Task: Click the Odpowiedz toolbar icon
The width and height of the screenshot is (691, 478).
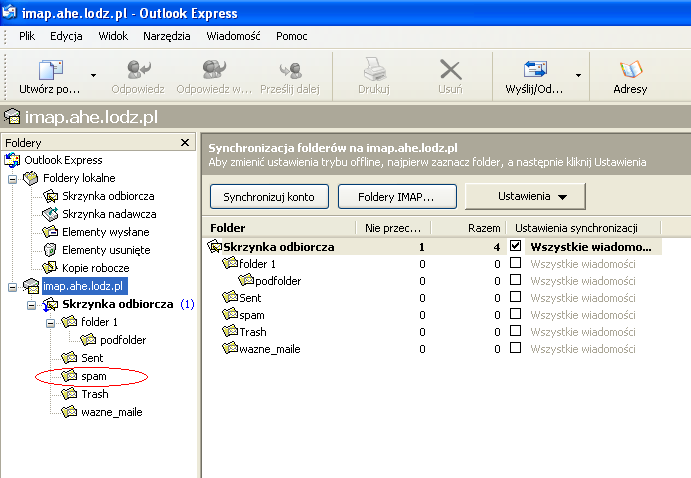Action: (138, 70)
